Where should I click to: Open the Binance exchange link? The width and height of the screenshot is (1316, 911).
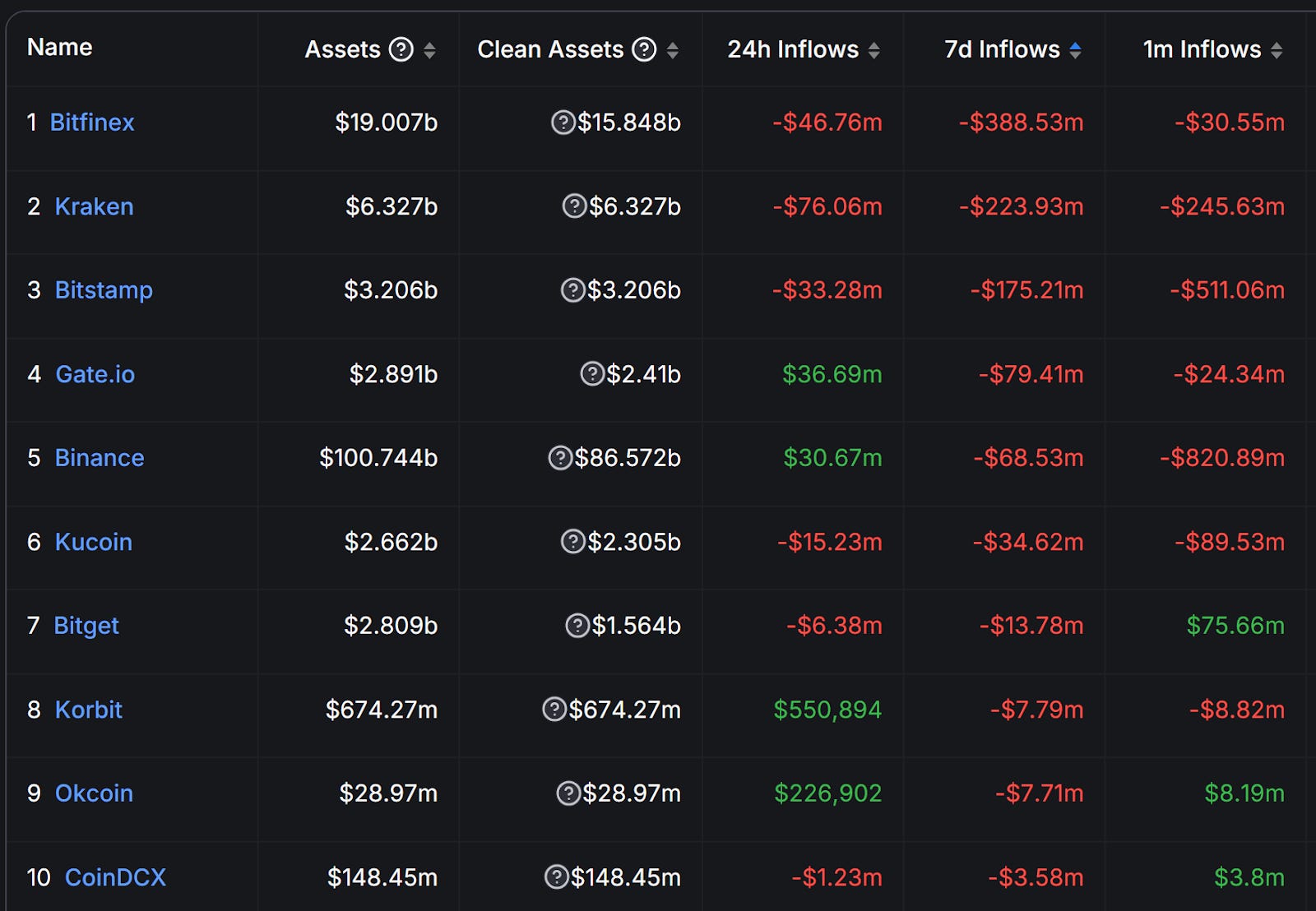coord(100,458)
